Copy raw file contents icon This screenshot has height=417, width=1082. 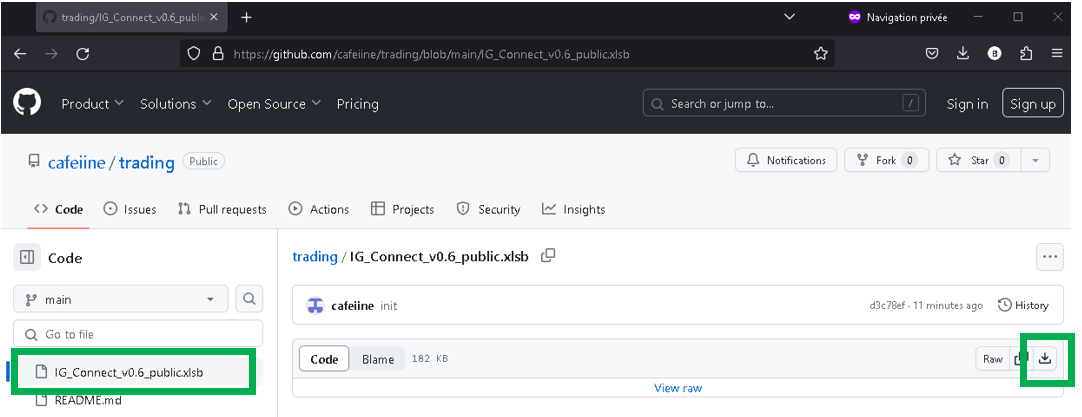click(1021, 358)
